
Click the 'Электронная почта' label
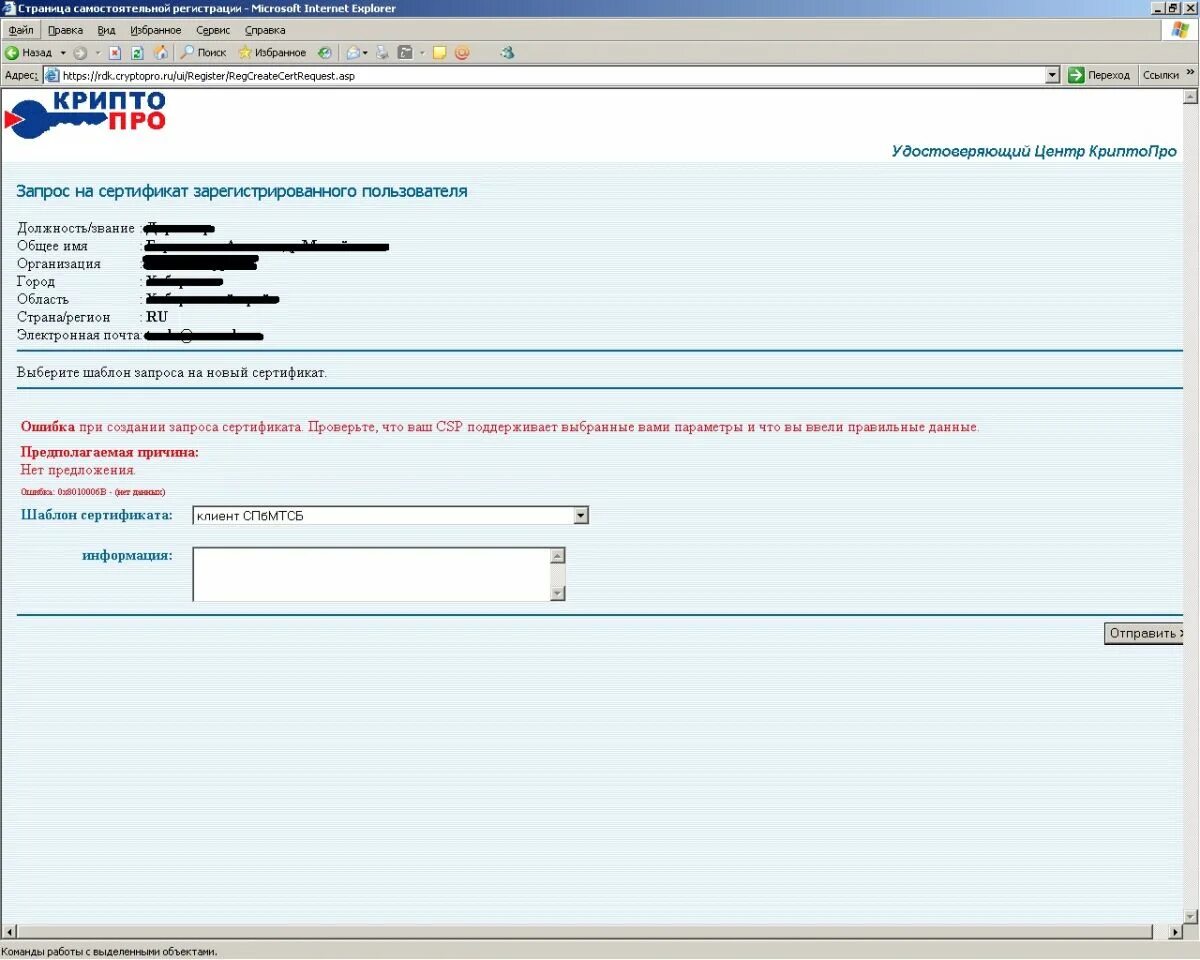click(78, 335)
